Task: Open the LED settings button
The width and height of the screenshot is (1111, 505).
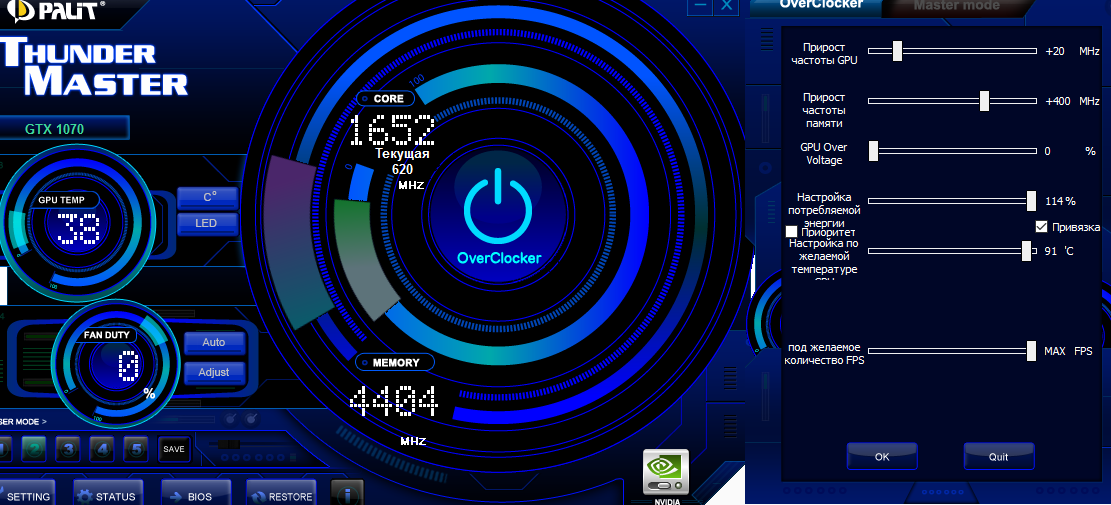Action: point(207,223)
